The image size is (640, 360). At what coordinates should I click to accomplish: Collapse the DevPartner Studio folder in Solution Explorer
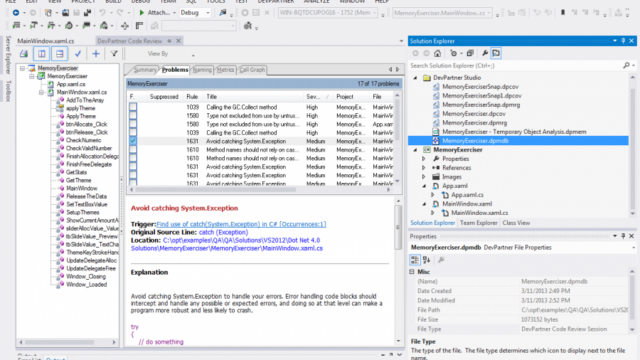[416, 78]
